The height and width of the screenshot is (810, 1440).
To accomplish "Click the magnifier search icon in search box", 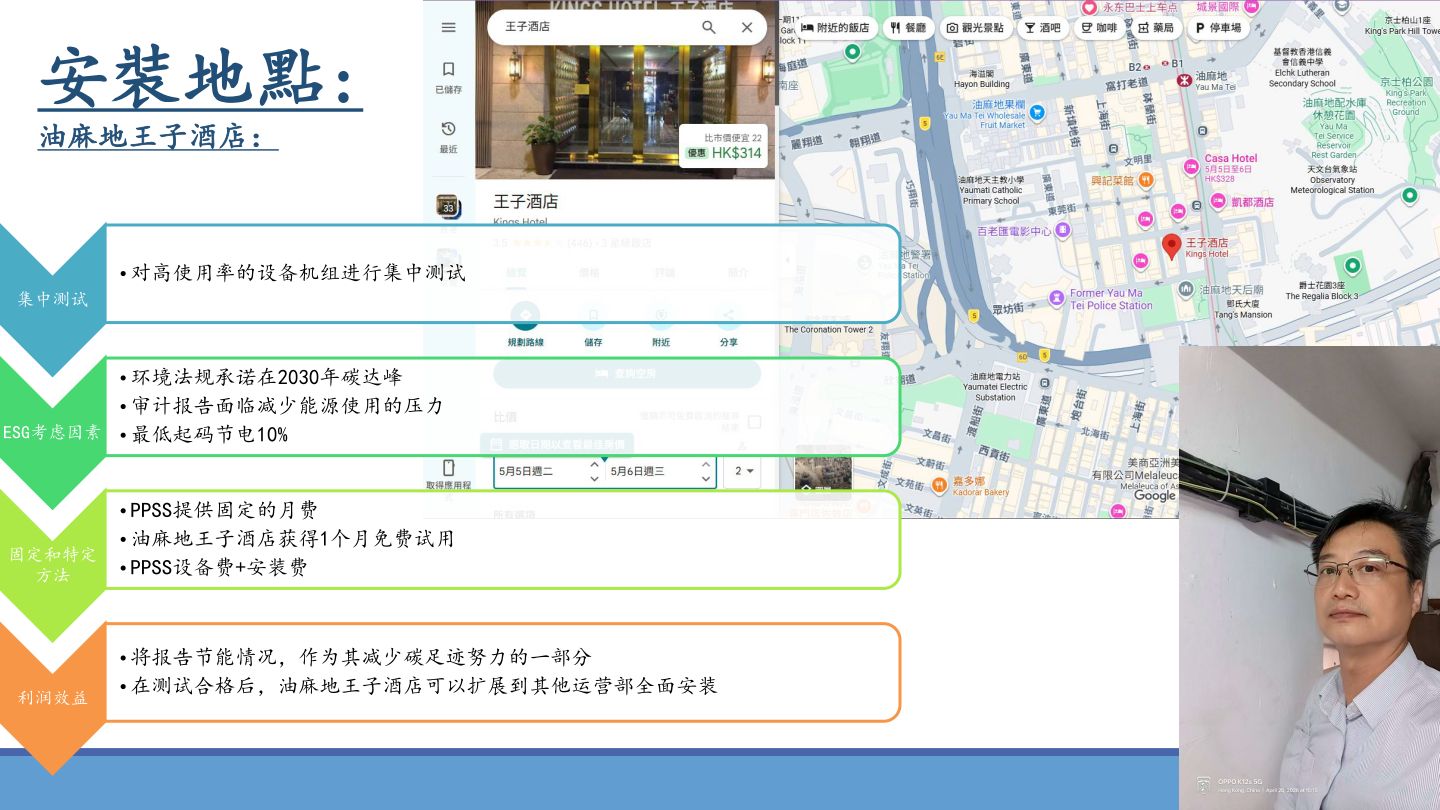I will 709,27.
